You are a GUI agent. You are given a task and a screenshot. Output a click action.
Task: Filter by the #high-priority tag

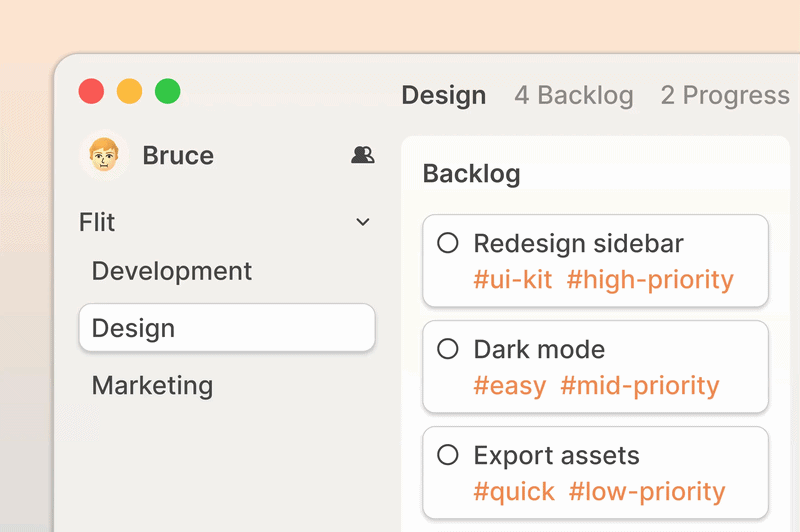pos(650,280)
